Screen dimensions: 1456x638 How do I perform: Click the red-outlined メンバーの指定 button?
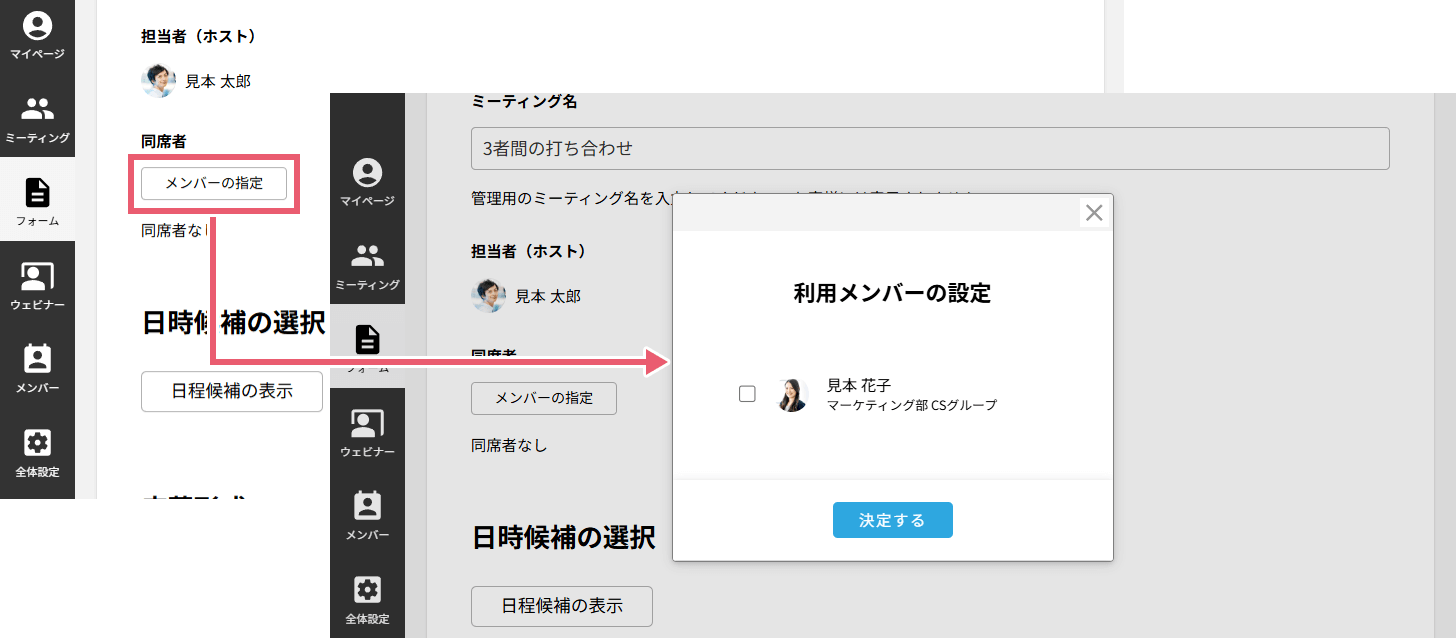click(x=214, y=183)
